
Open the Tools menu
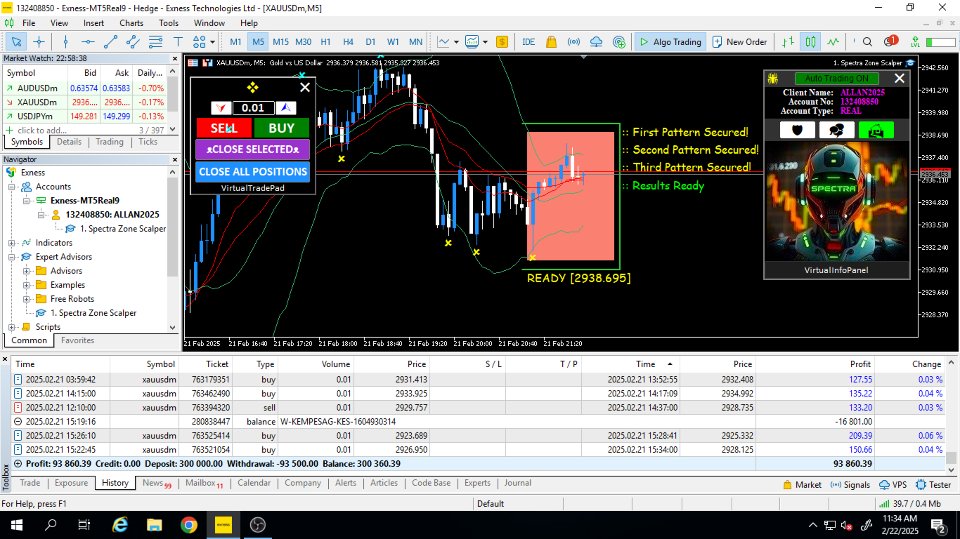coord(169,23)
